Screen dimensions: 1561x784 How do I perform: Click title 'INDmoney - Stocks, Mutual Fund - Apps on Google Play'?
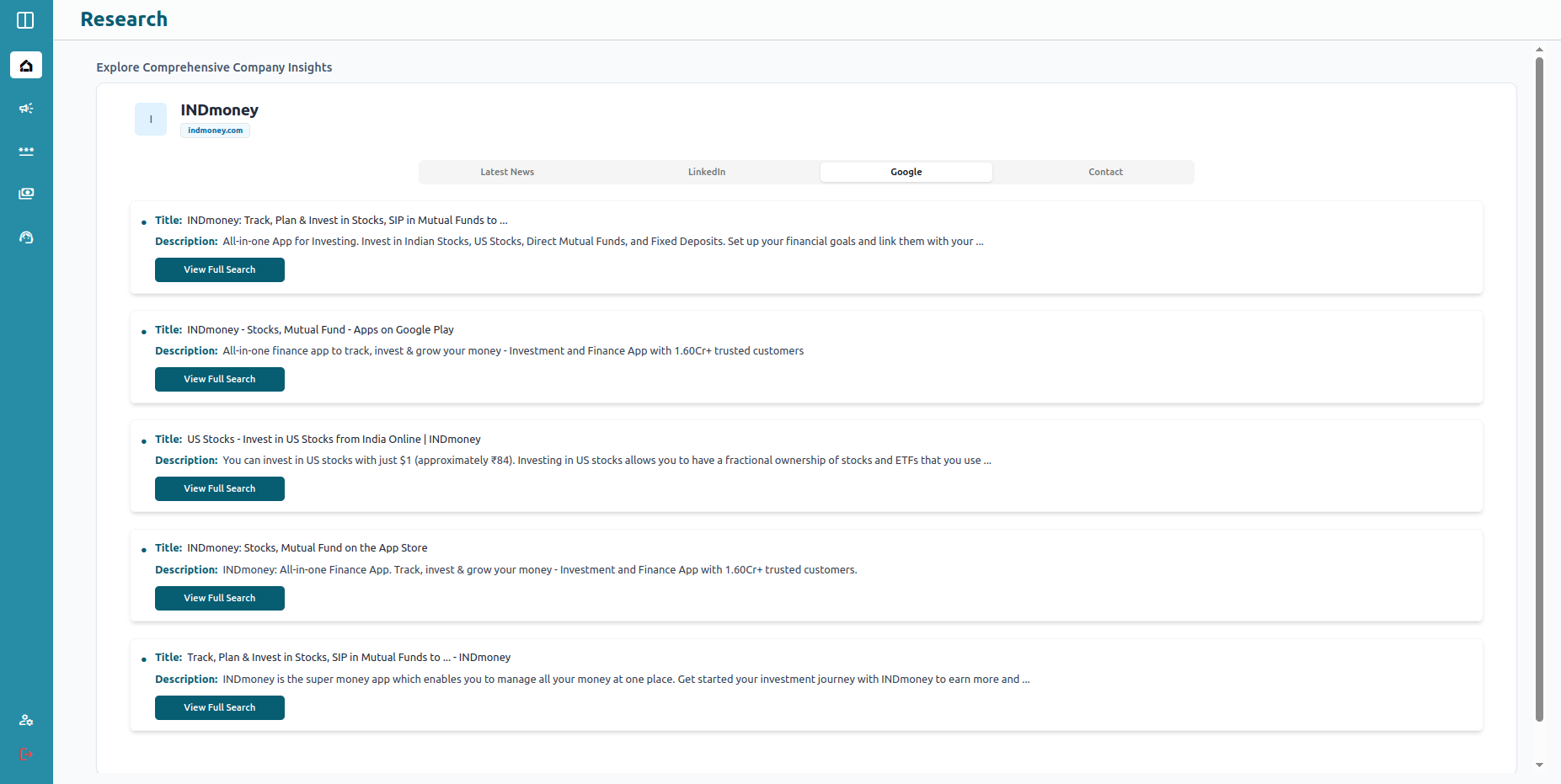click(320, 330)
